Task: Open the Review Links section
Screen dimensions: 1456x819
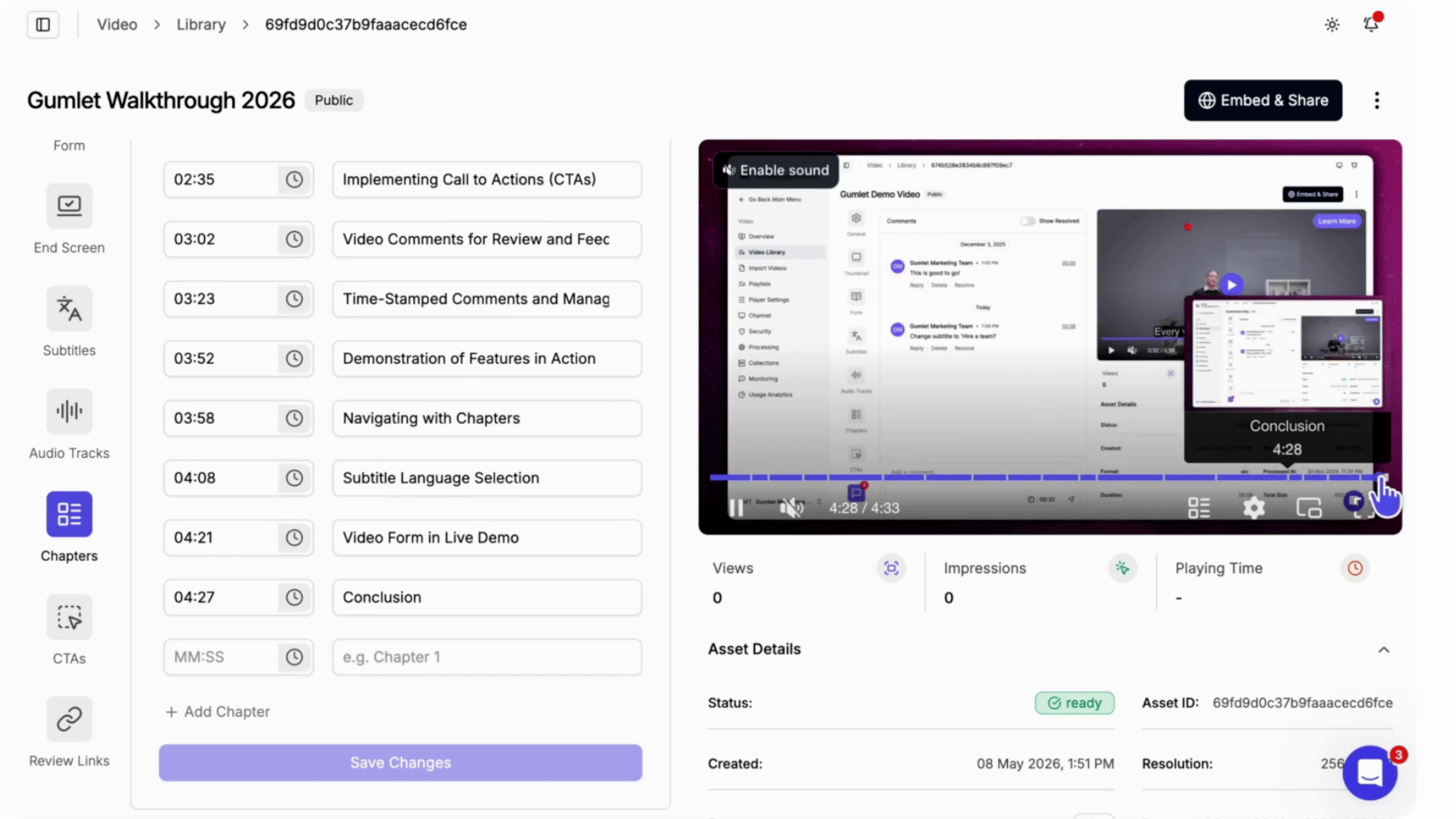Action: click(69, 733)
